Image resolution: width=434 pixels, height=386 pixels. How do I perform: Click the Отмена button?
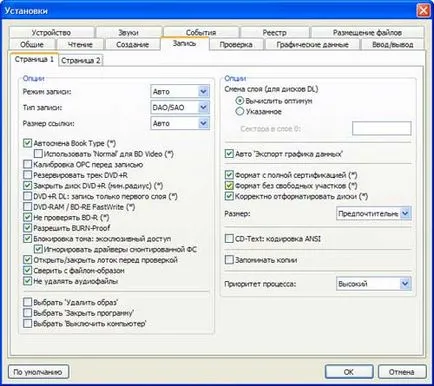tap(402, 372)
